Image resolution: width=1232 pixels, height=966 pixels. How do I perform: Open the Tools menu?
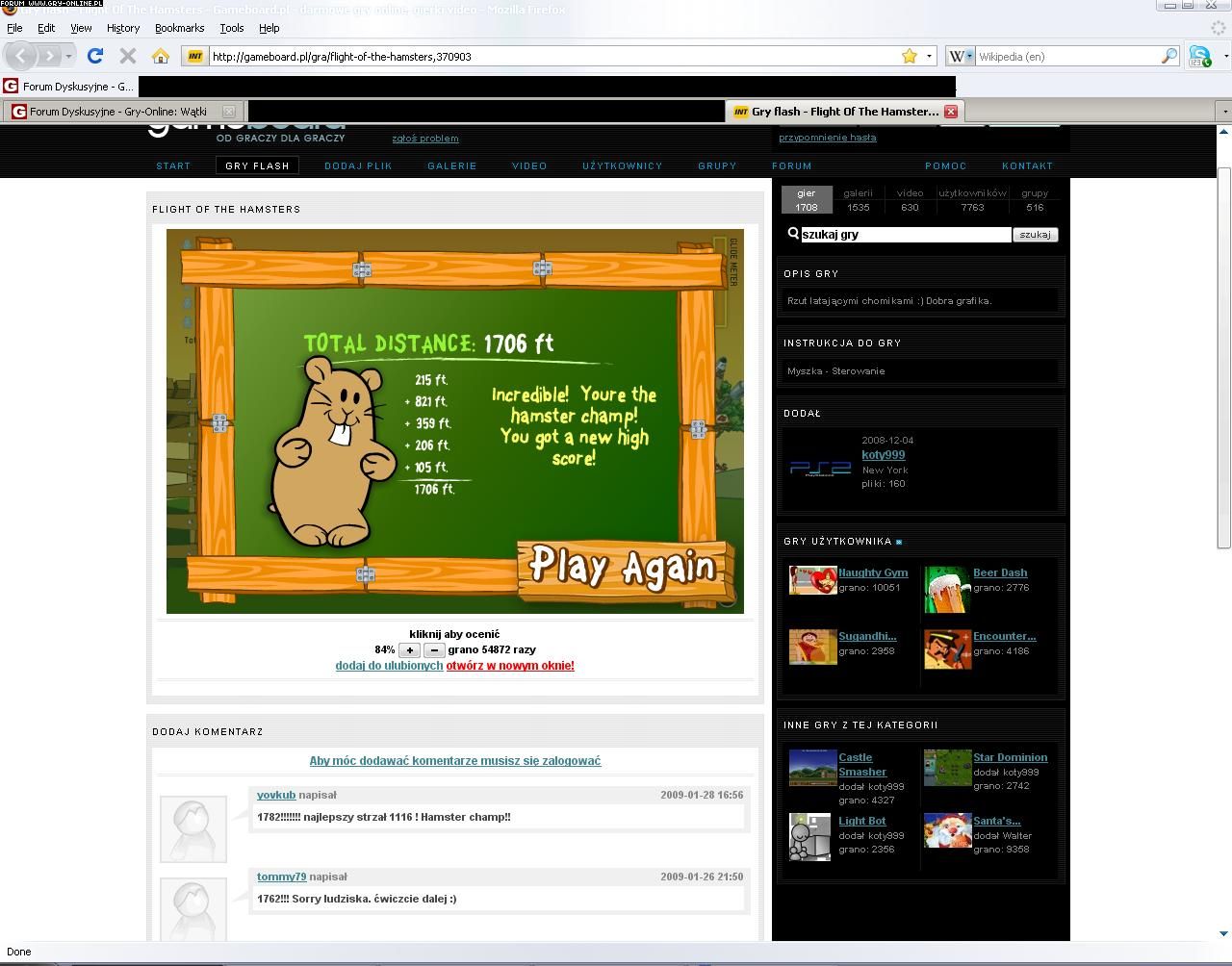pos(232,28)
